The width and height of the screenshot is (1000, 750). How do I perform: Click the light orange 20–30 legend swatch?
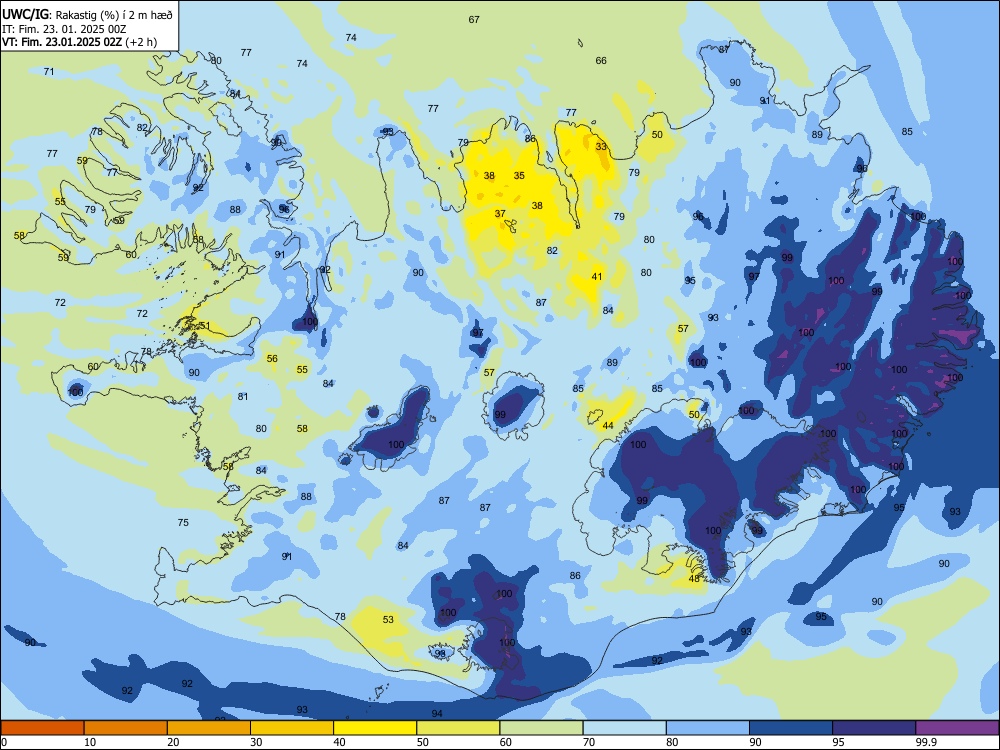click(209, 728)
